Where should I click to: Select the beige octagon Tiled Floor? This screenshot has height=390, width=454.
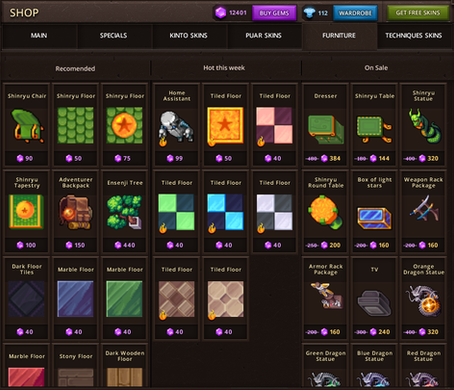[x=225, y=300]
